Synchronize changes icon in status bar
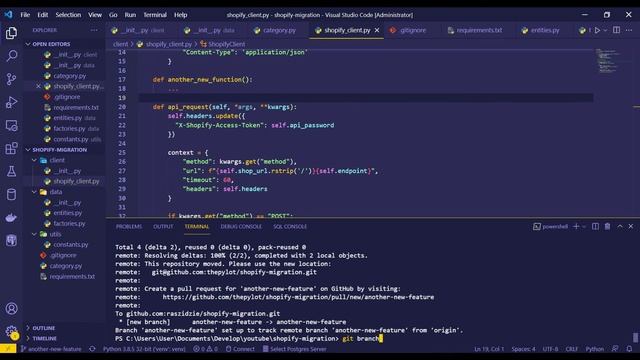 pos(92,349)
